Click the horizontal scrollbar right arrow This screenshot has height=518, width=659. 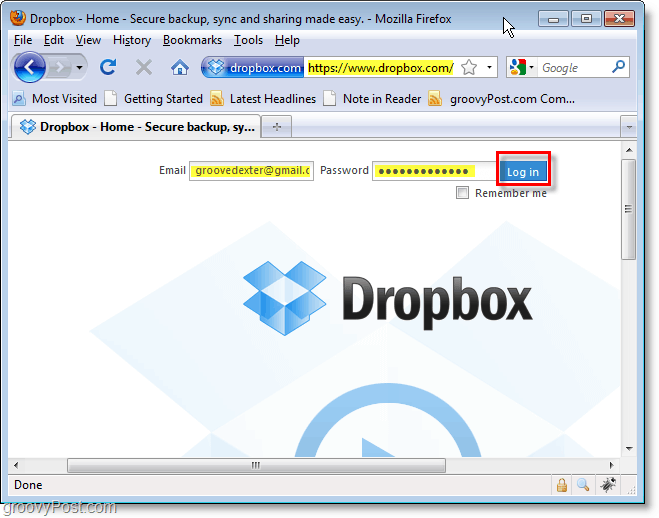pos(612,465)
